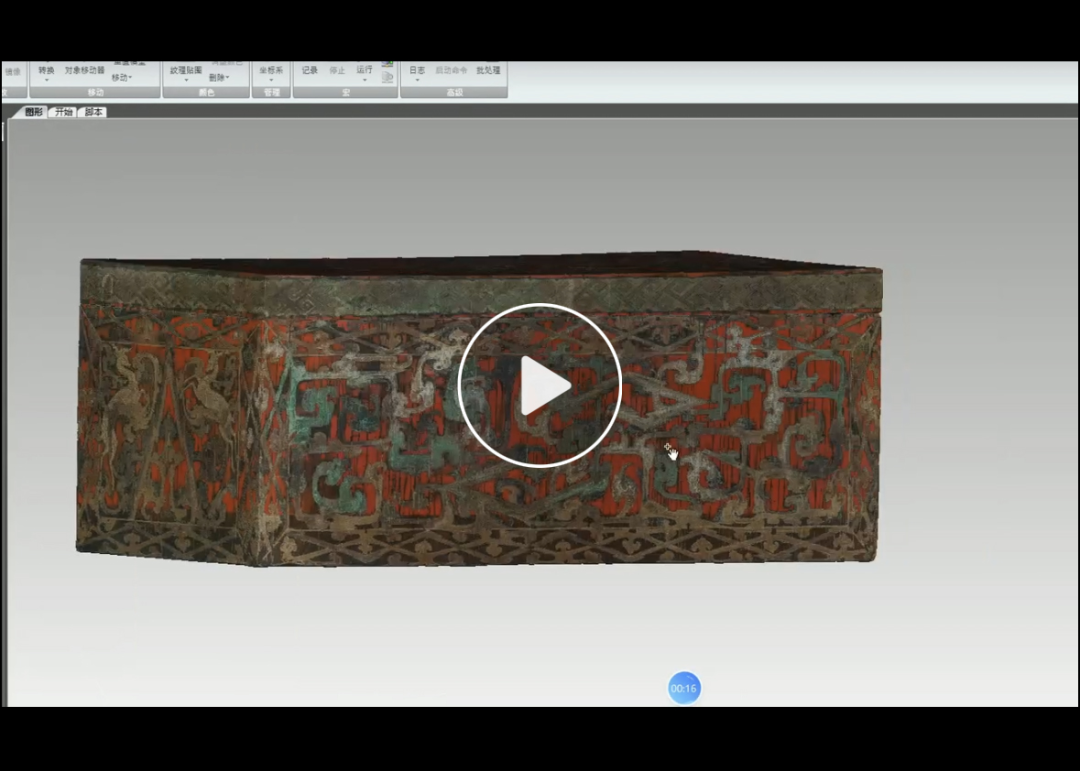Expand the 移动 dropdown button

coord(121,78)
